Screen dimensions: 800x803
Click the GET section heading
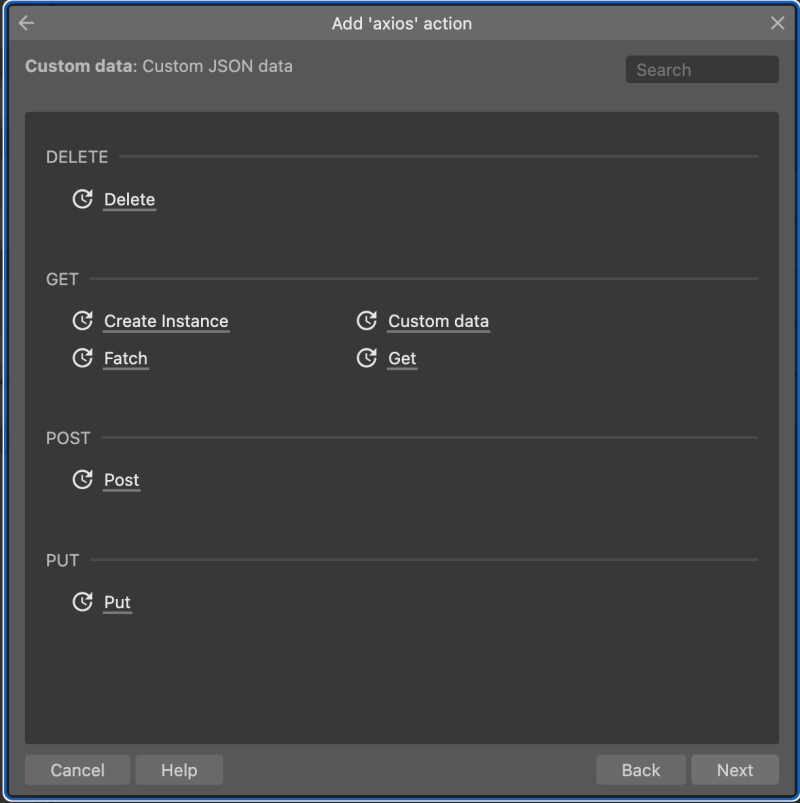[62, 279]
